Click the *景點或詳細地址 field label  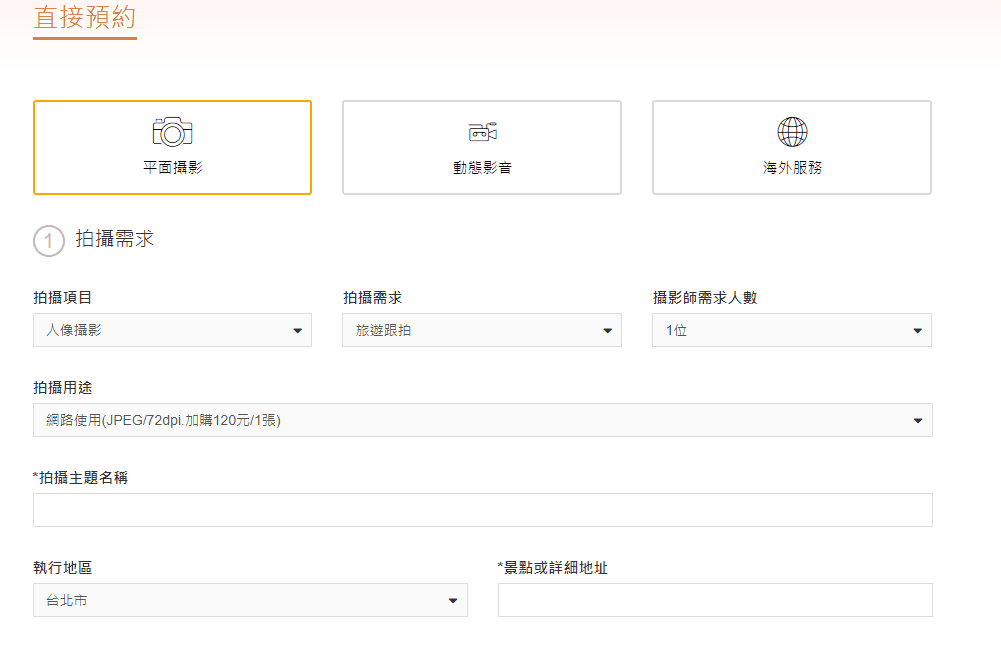click(552, 568)
